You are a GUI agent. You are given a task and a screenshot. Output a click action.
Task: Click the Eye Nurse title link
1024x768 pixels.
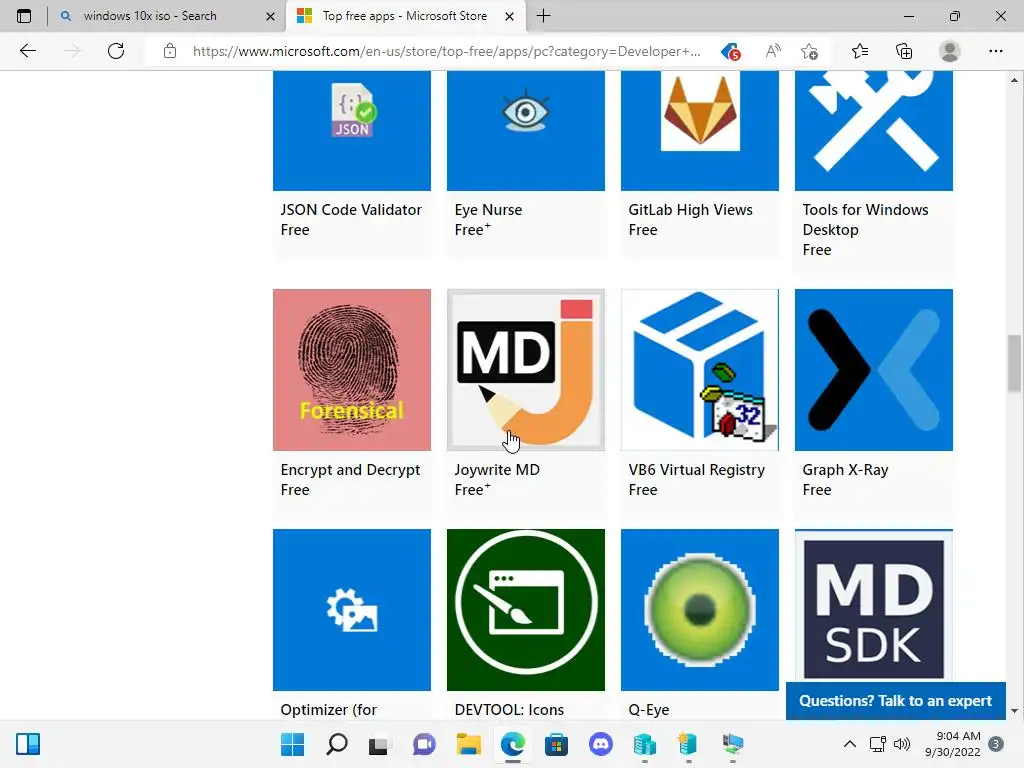tap(488, 210)
